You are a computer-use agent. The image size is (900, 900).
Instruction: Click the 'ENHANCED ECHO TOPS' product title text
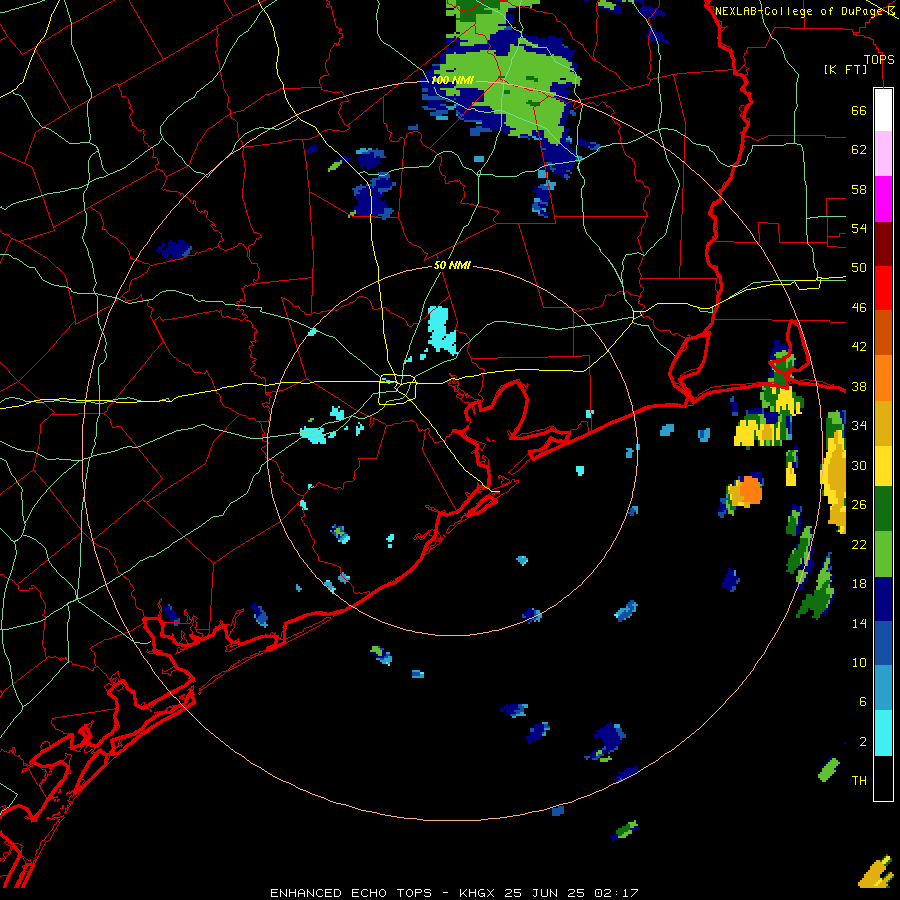[351, 893]
